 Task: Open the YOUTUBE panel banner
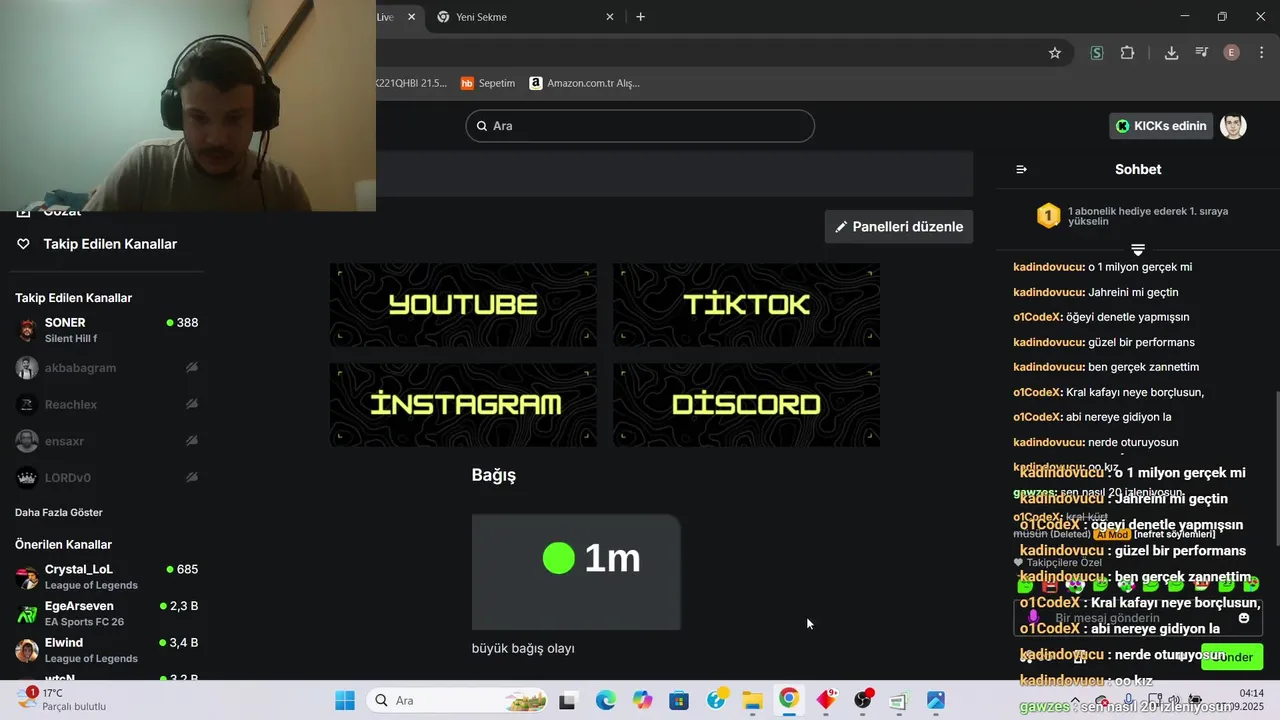(463, 305)
